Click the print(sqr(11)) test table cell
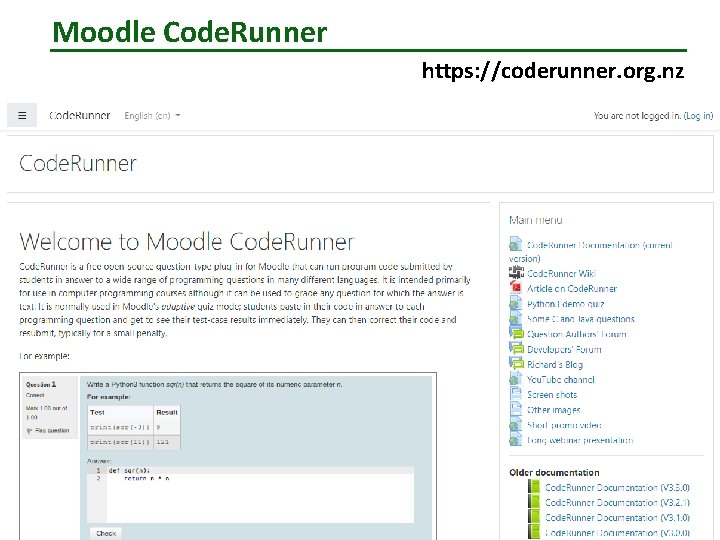Viewport: 720px width, 540px height. pyautogui.click(x=120, y=442)
